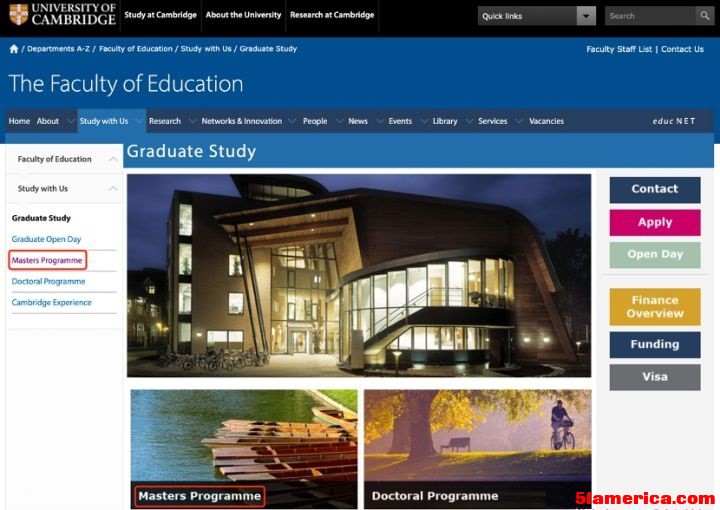Open Doctoral Programme cyclist image tile
720x510 pixels.
click(x=478, y=449)
